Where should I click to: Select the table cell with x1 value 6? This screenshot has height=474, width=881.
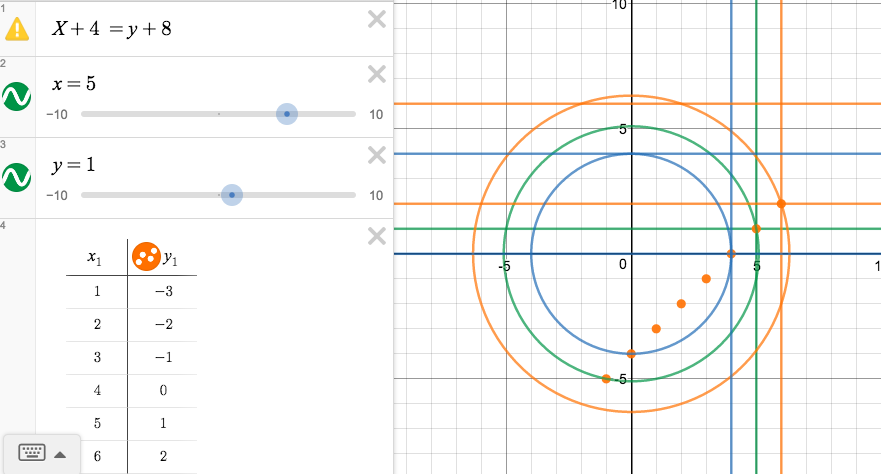coord(97,456)
